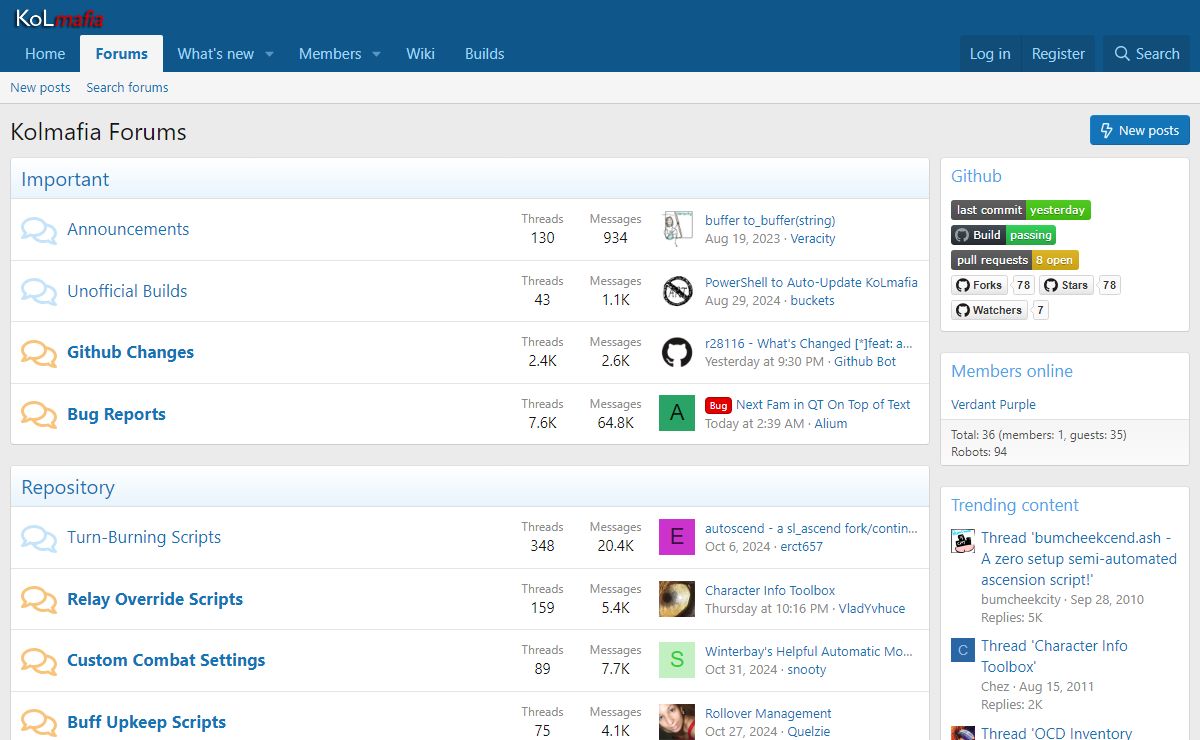
Task: Click the Build passing badge
Action: coord(1003,235)
